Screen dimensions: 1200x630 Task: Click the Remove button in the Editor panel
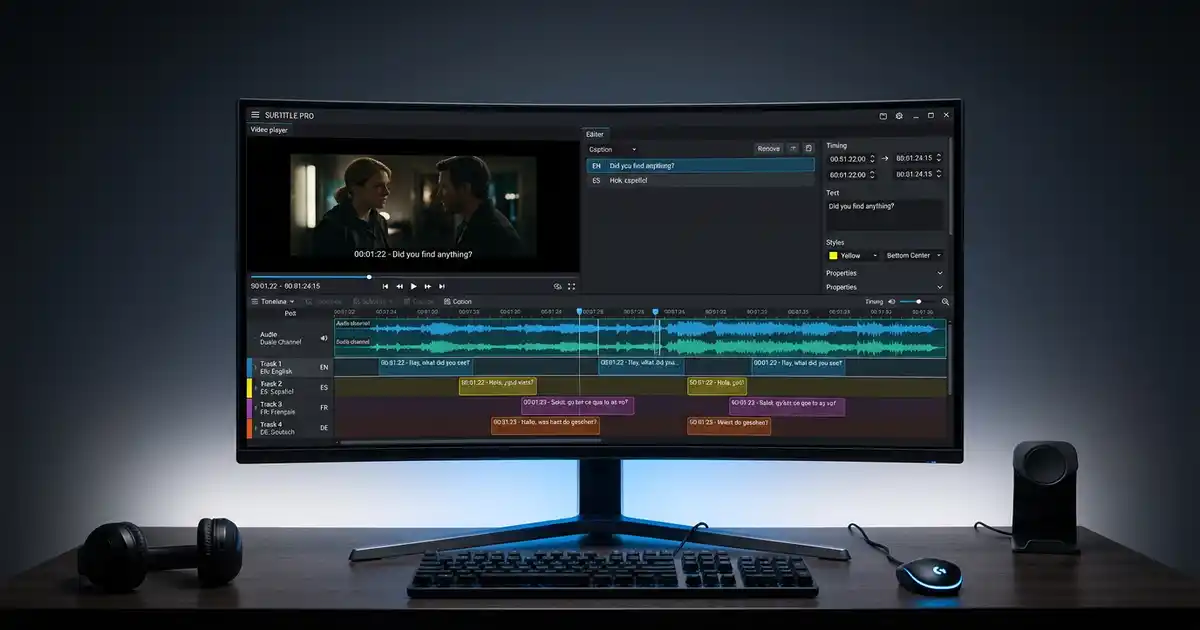pyautogui.click(x=768, y=148)
